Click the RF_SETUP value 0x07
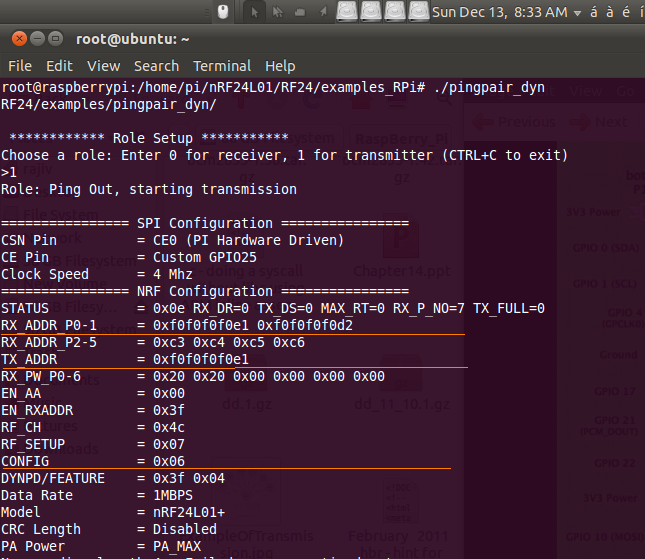645x559 pixels. pos(169,445)
